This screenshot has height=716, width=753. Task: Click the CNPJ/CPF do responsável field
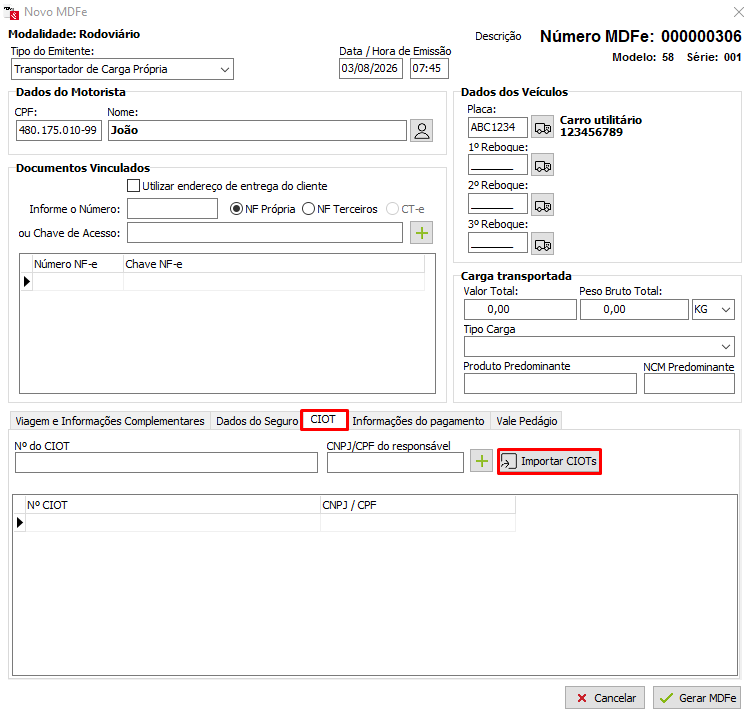click(395, 463)
